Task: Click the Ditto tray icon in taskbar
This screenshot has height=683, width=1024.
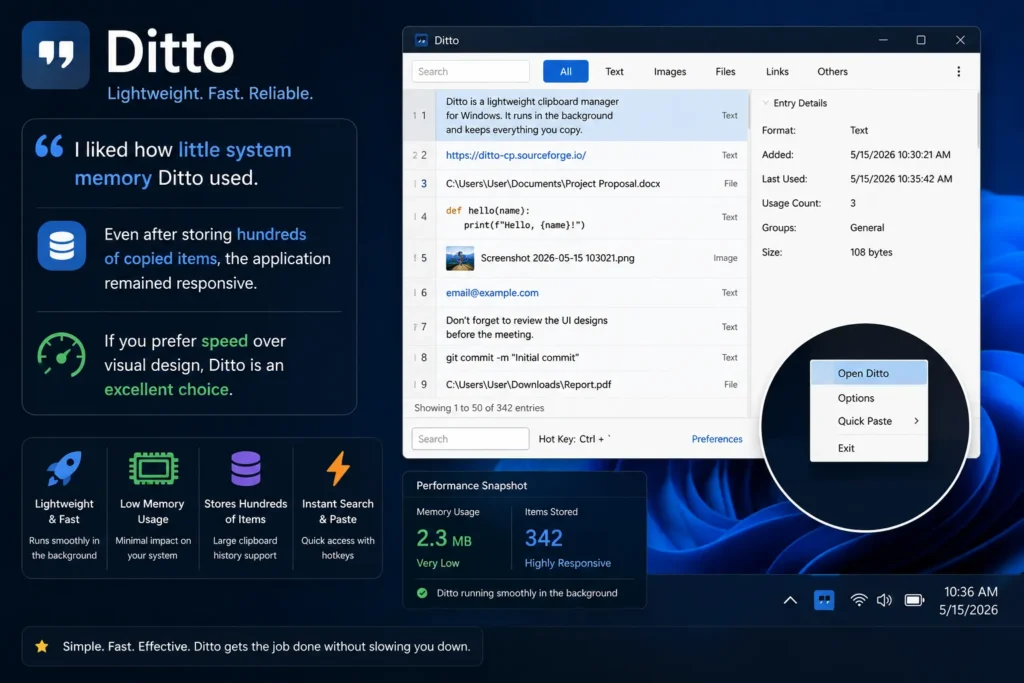Action: pyautogui.click(x=824, y=599)
